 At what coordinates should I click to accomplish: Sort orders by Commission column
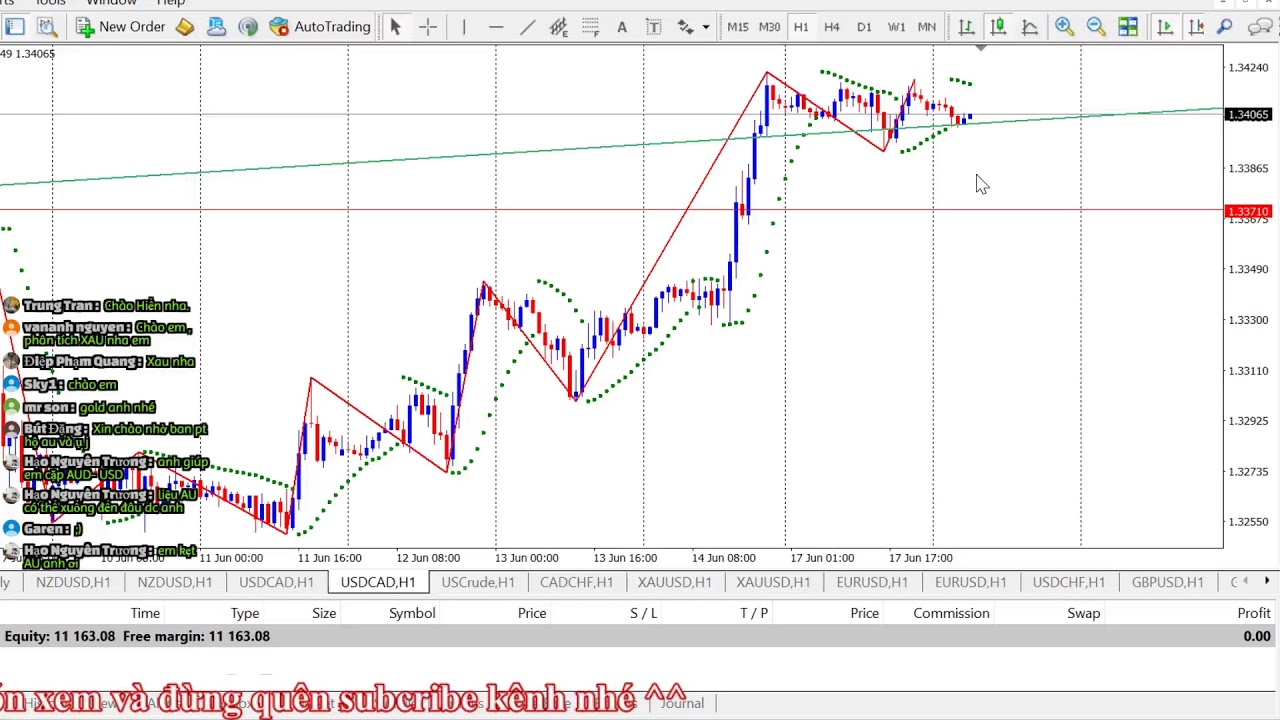(x=951, y=613)
